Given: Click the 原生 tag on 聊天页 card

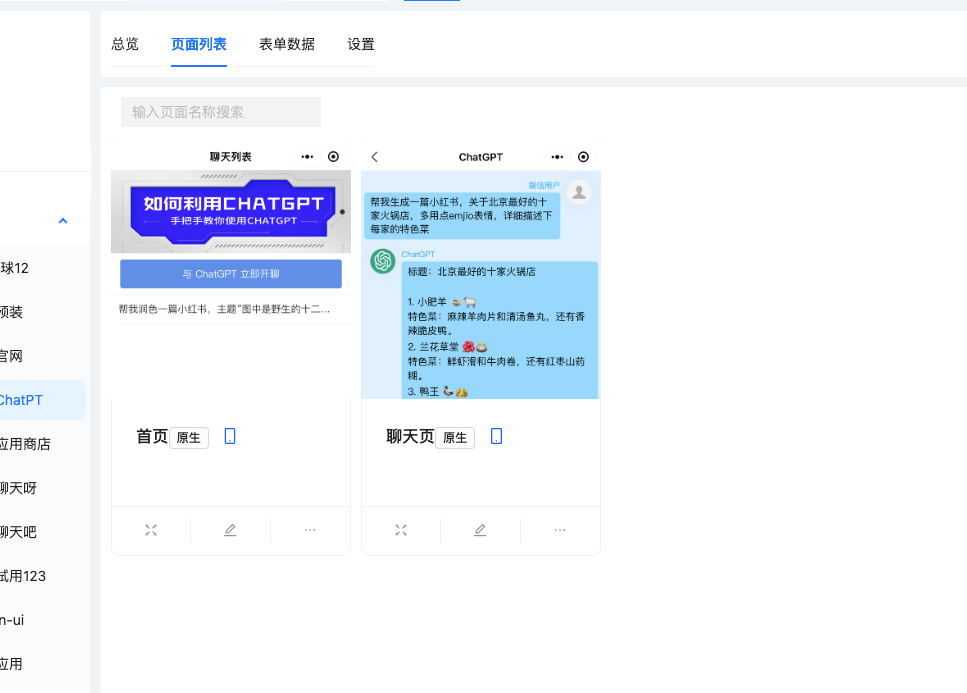Looking at the screenshot, I should click(x=455, y=438).
